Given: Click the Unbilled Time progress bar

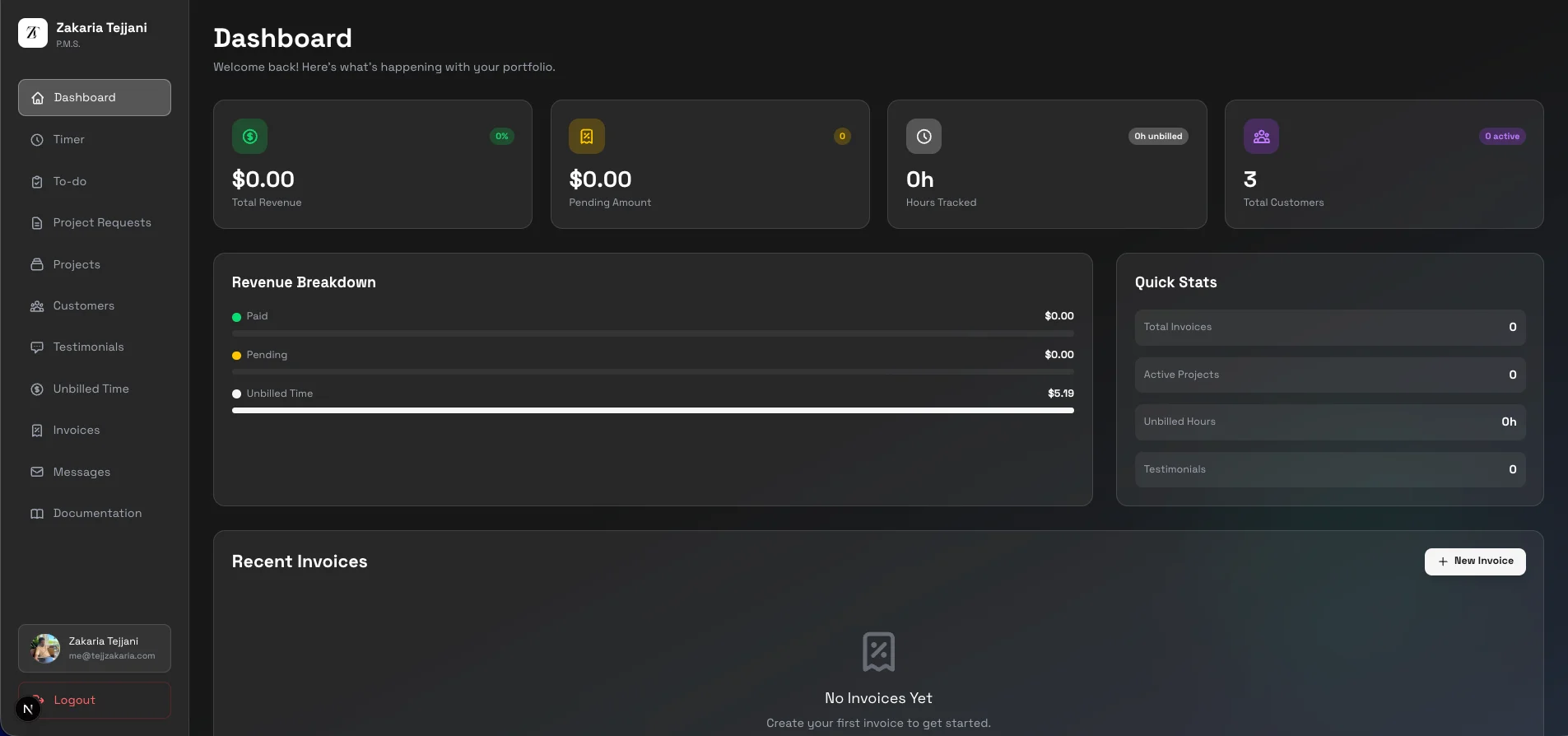Looking at the screenshot, I should 653,410.
